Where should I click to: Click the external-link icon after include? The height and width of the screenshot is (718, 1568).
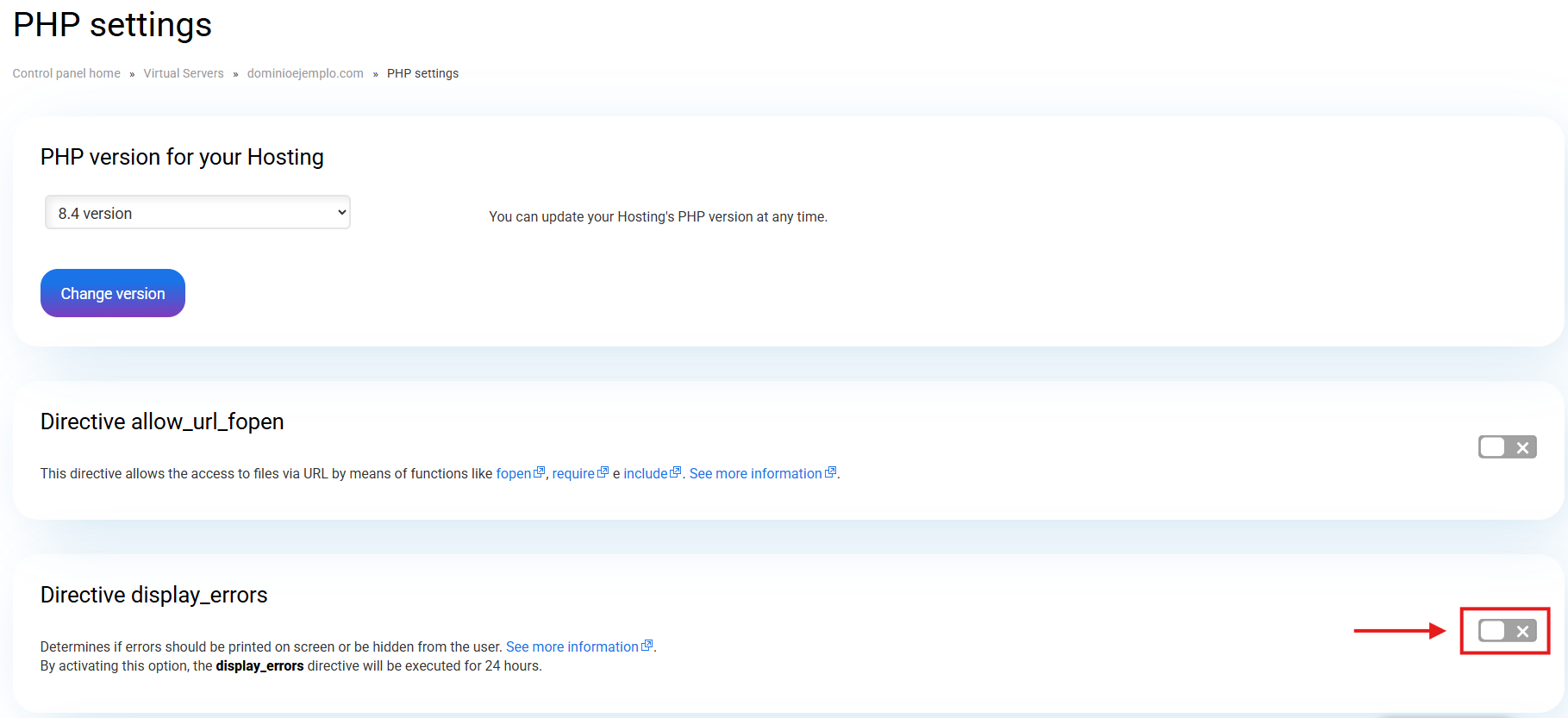pyautogui.click(x=676, y=472)
